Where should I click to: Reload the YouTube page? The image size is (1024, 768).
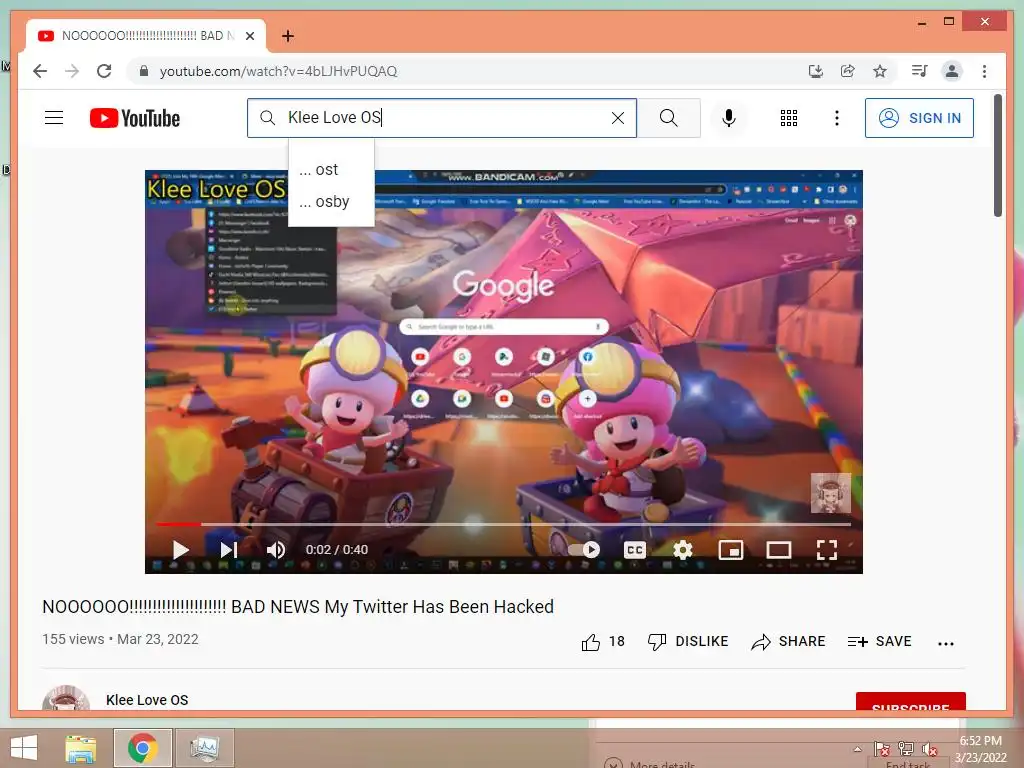tap(104, 71)
